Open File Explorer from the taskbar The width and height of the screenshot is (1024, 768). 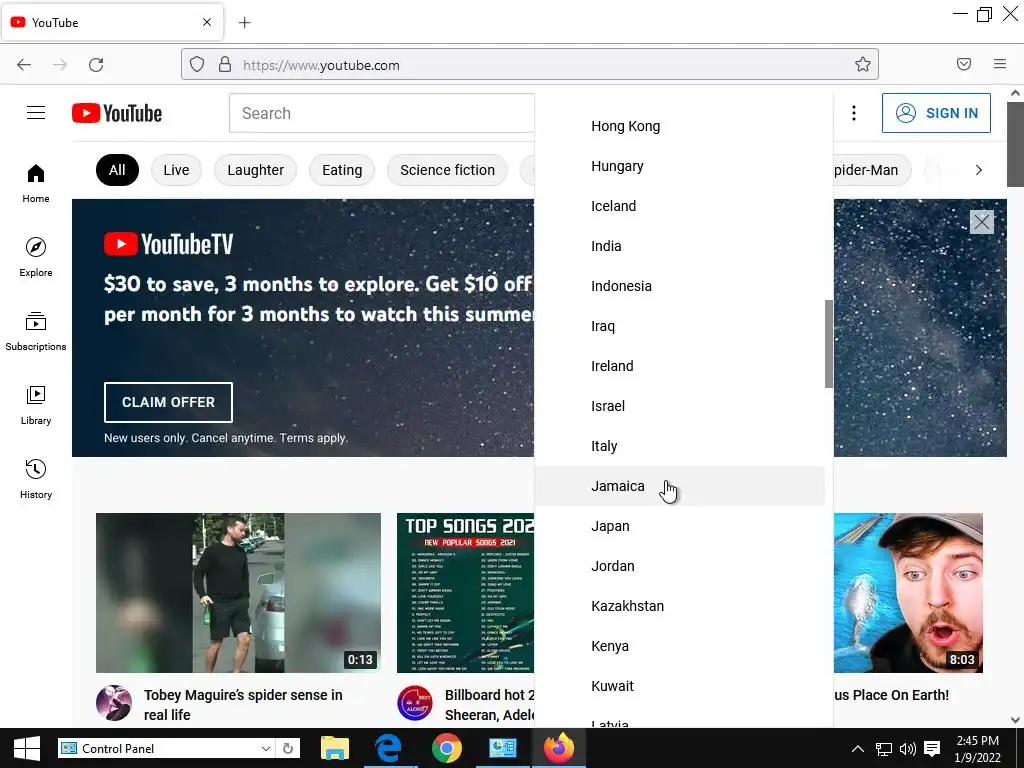pyautogui.click(x=335, y=748)
